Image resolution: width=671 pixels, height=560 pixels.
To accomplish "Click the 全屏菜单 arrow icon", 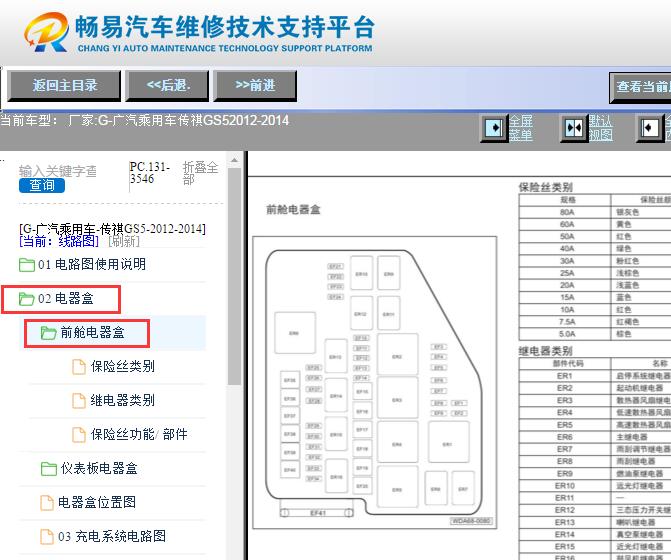I will (494, 128).
